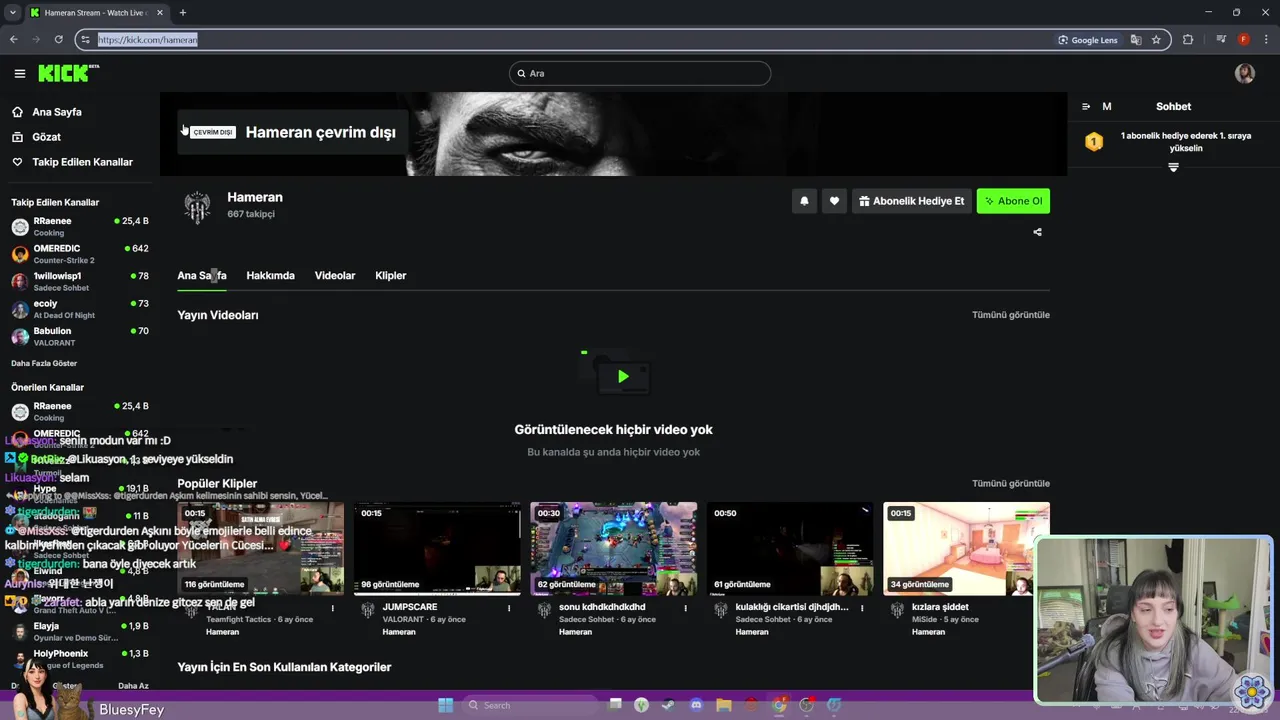The width and height of the screenshot is (1280, 720).
Task: Open the hamburger sidebar menu
Action: tap(19, 73)
